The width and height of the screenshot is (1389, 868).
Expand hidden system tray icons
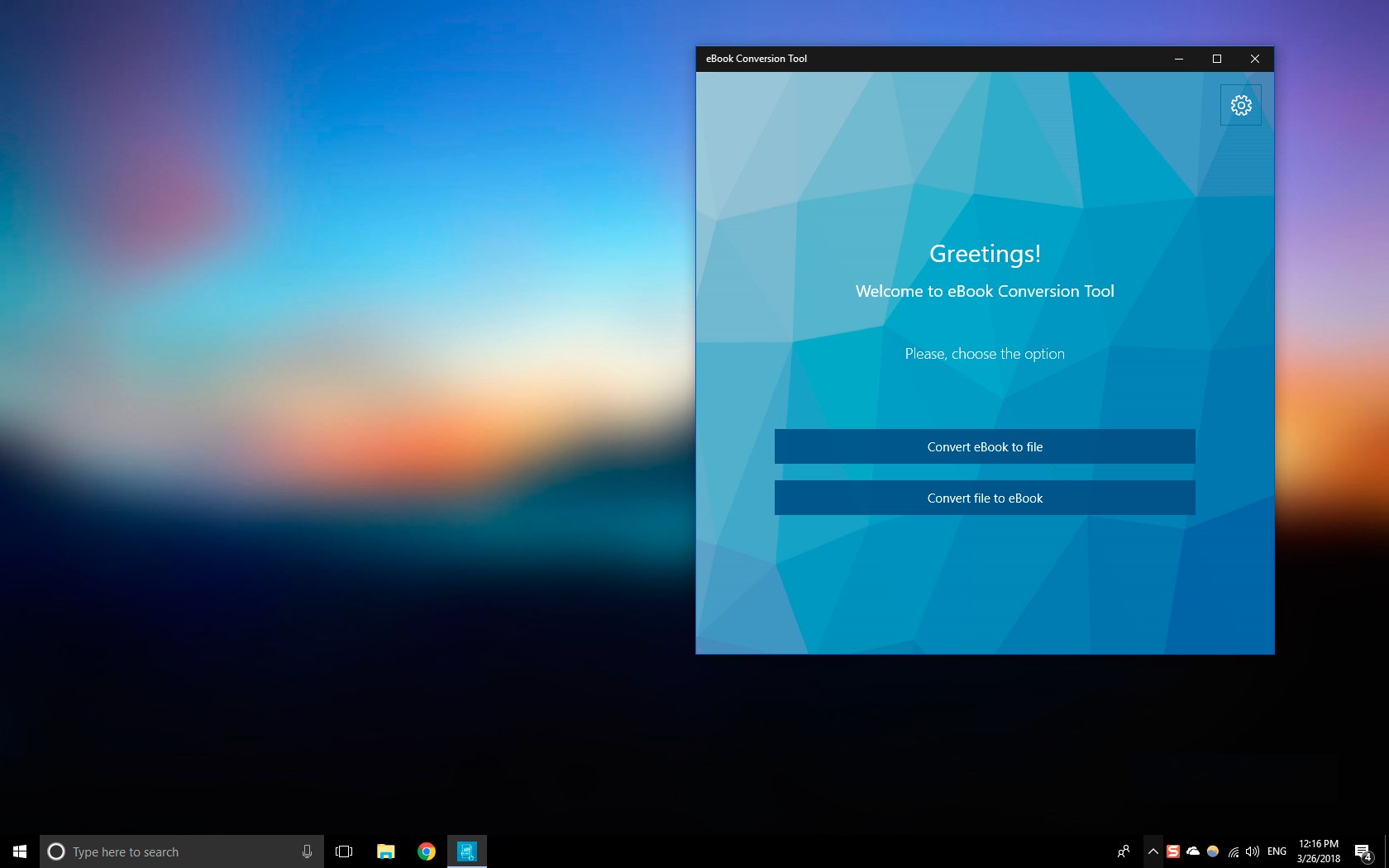(x=1153, y=851)
